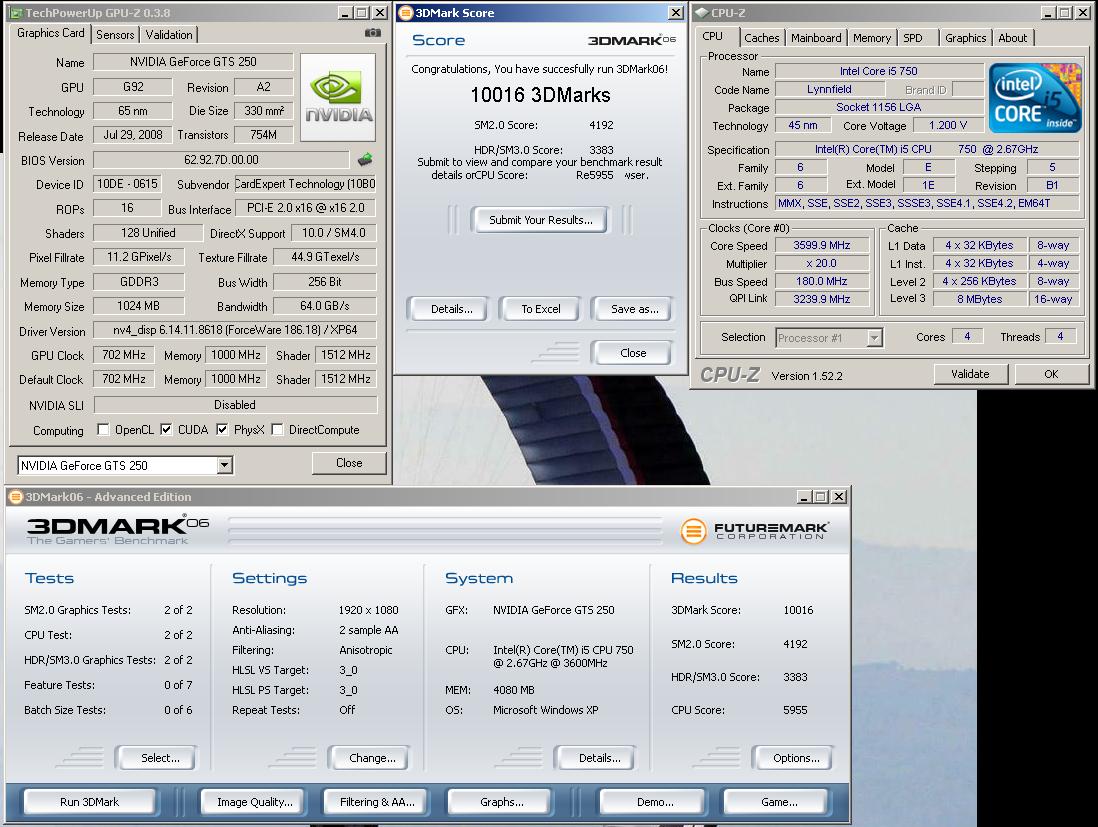
Task: Click the Code Name value Lynnfield
Action: coord(829,89)
